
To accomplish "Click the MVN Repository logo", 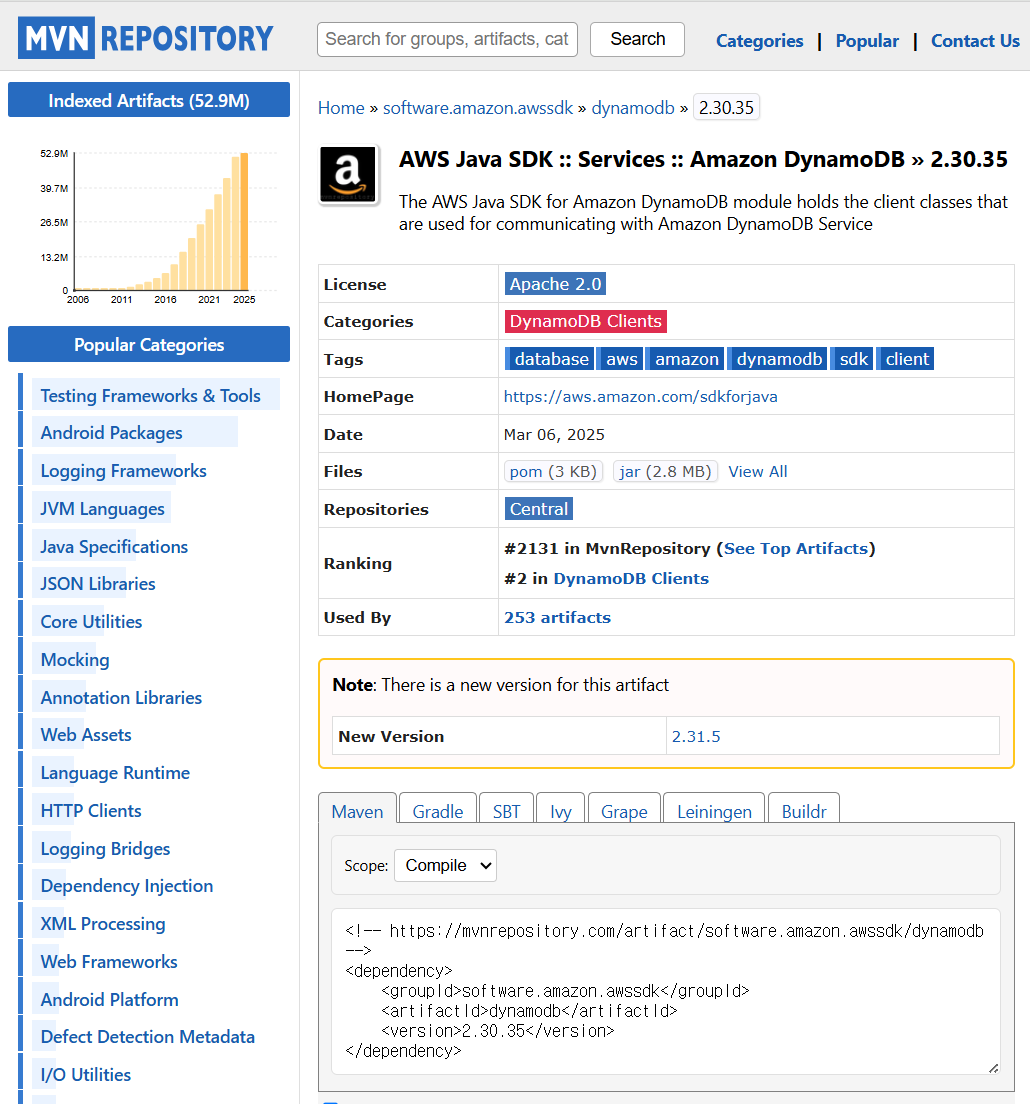I will click(x=146, y=38).
